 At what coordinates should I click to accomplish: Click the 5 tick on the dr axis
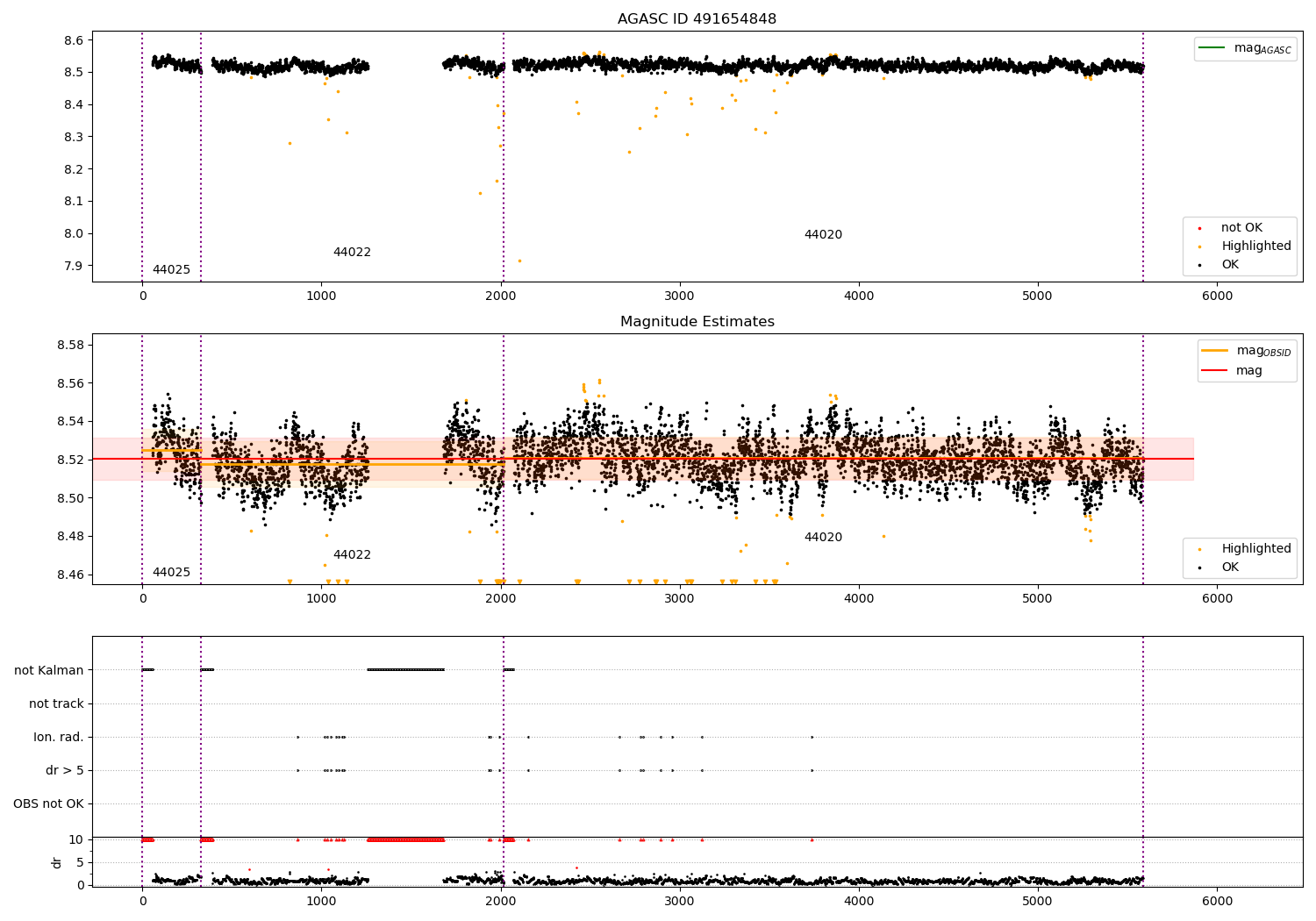(x=80, y=863)
